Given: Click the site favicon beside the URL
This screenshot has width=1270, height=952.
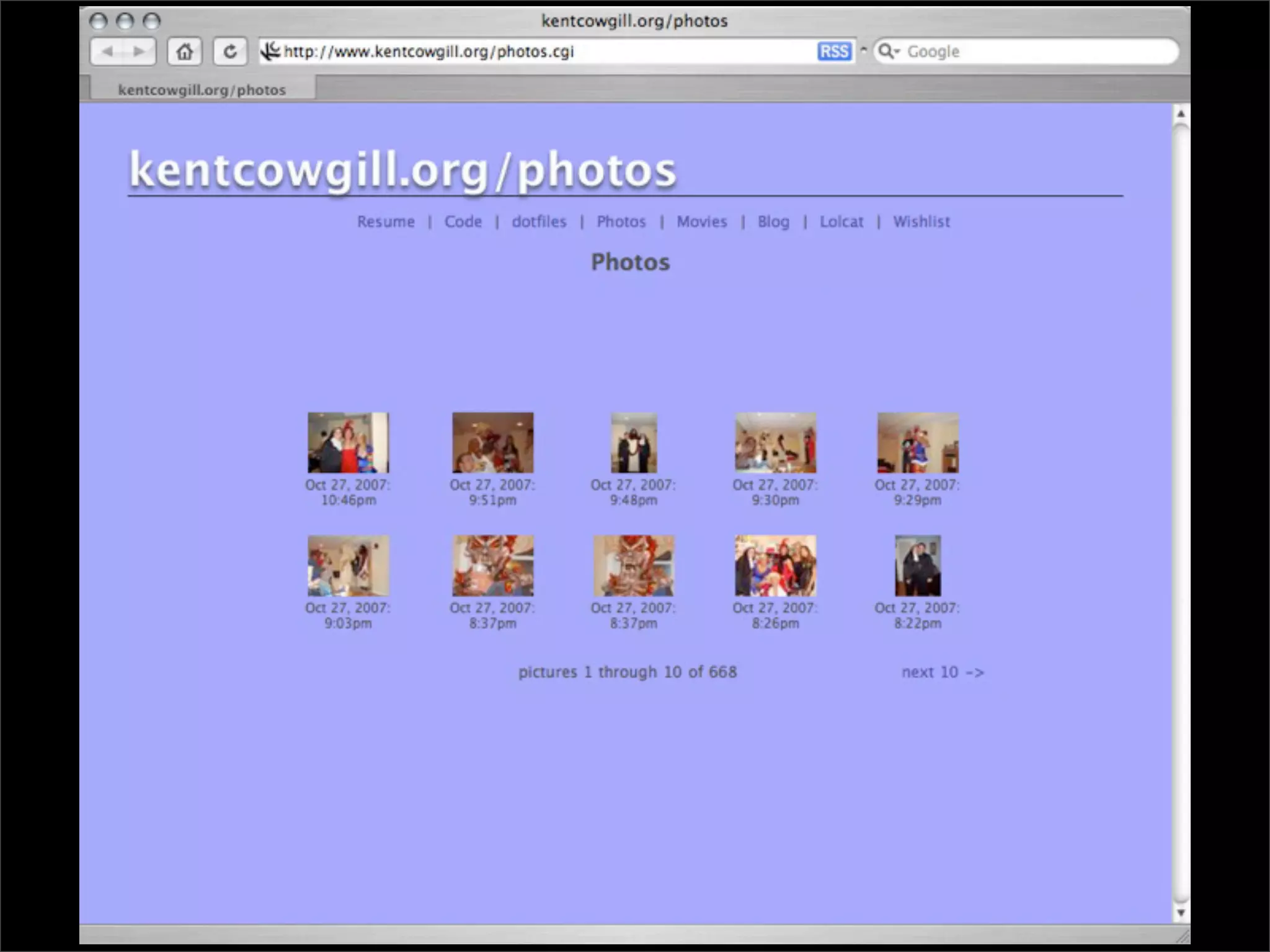Looking at the screenshot, I should point(270,51).
